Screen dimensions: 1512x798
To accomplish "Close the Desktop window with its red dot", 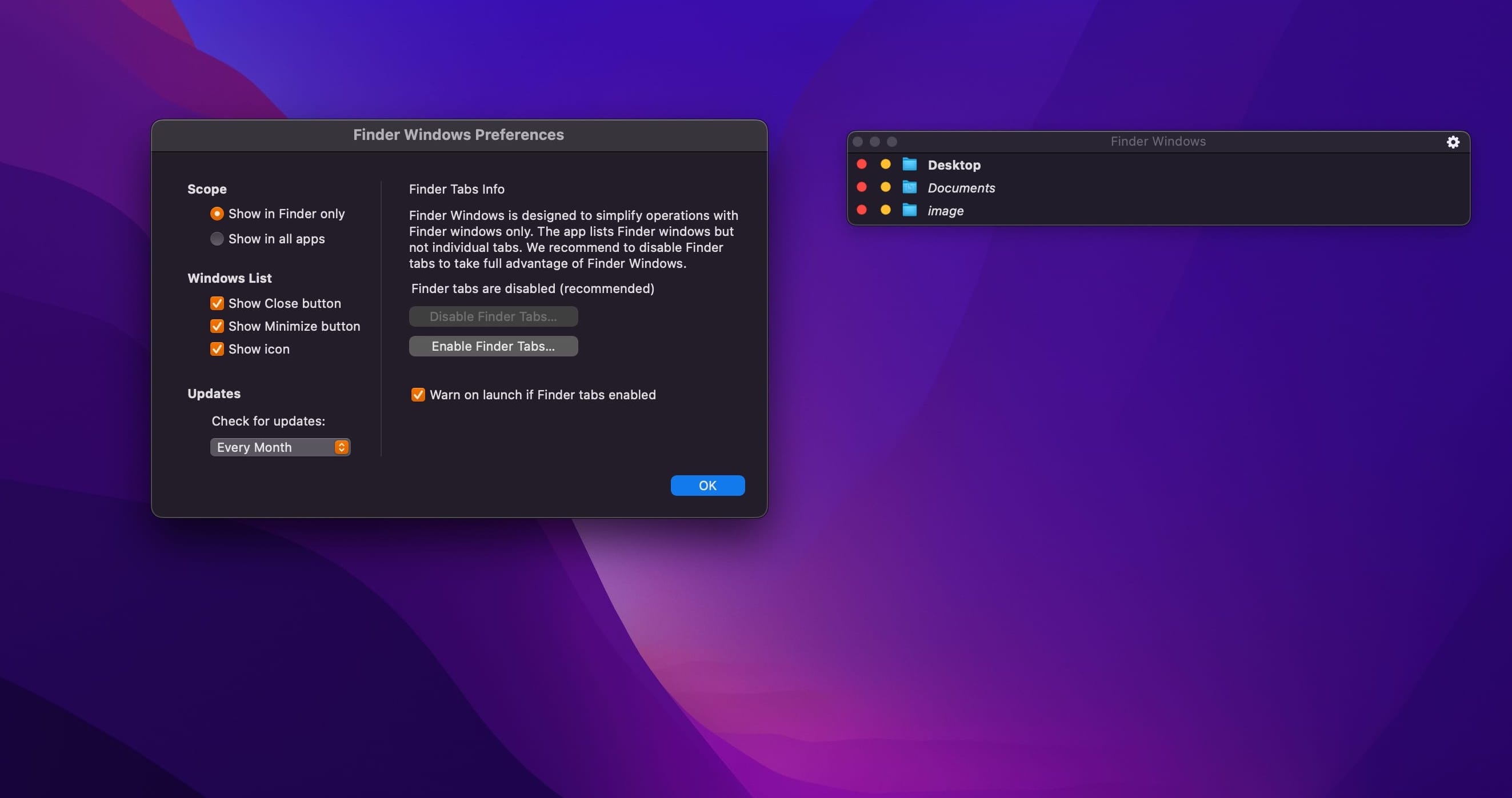I will point(861,165).
